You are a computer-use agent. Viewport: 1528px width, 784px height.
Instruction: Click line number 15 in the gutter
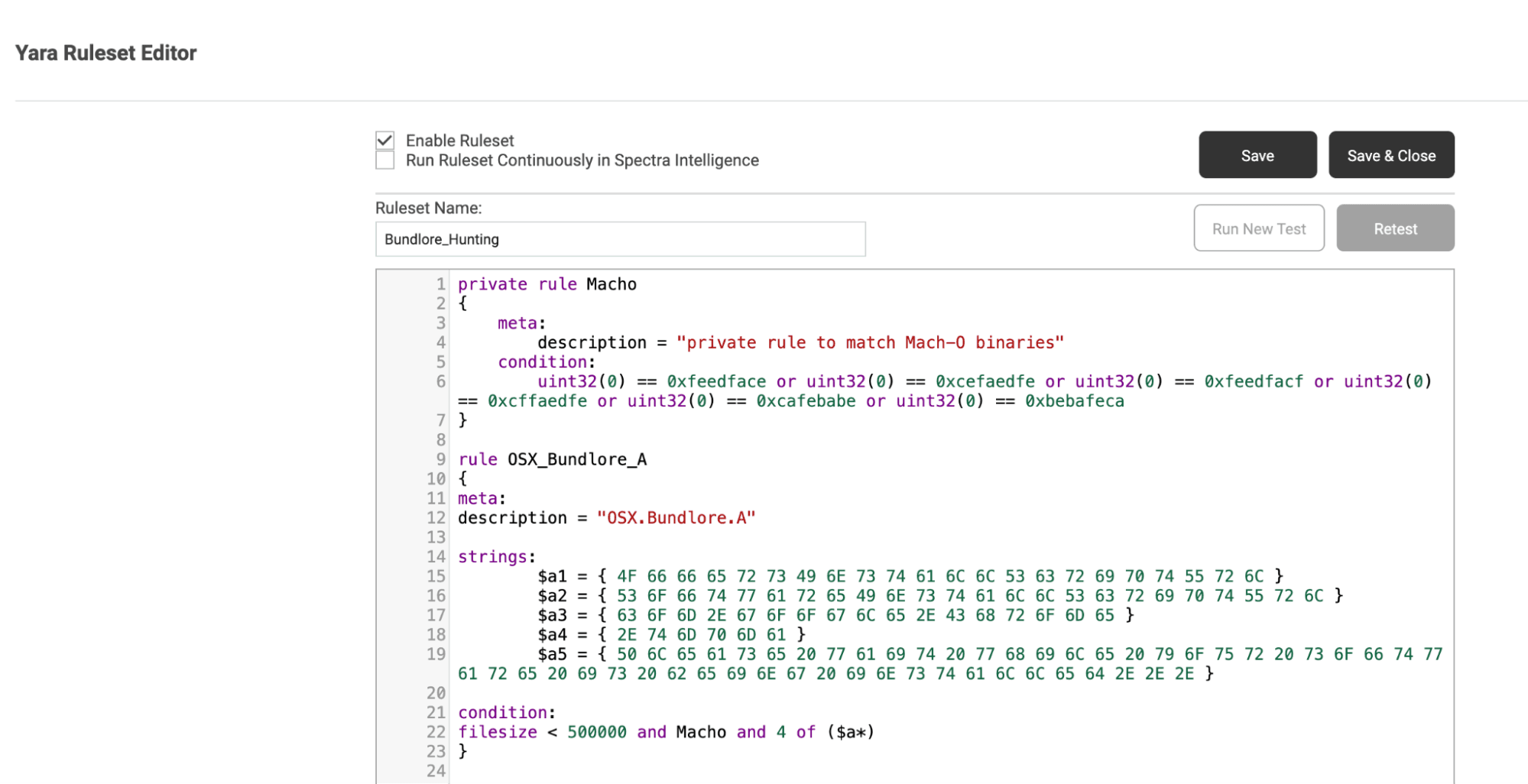(436, 576)
